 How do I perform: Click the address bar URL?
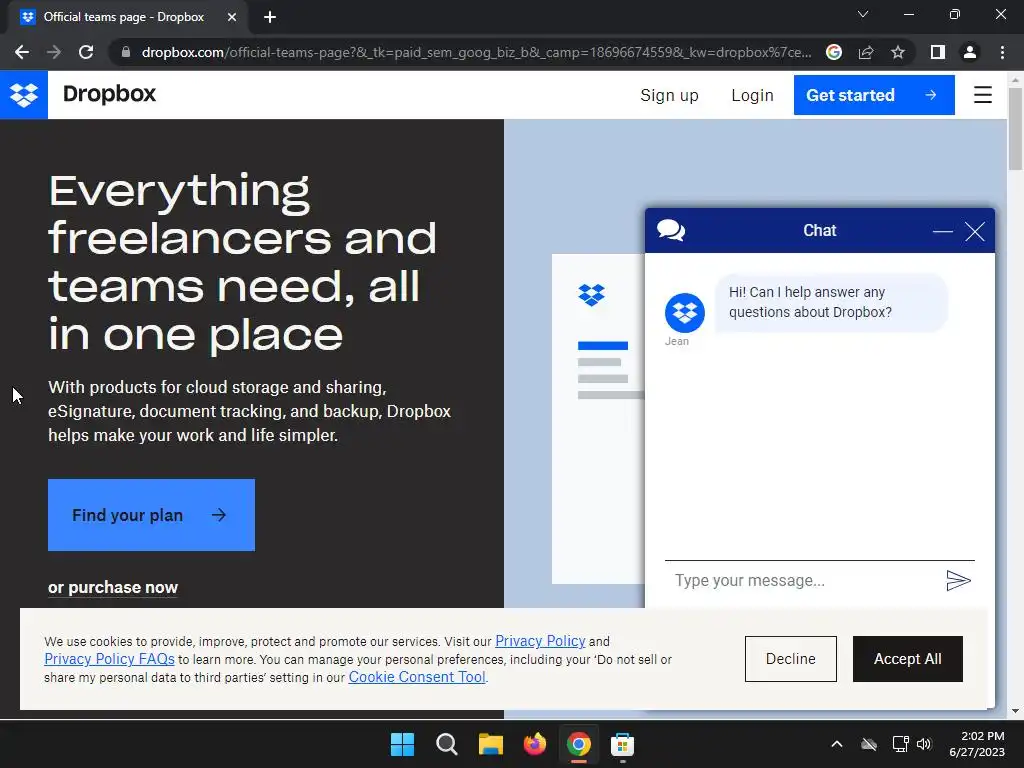point(477,52)
